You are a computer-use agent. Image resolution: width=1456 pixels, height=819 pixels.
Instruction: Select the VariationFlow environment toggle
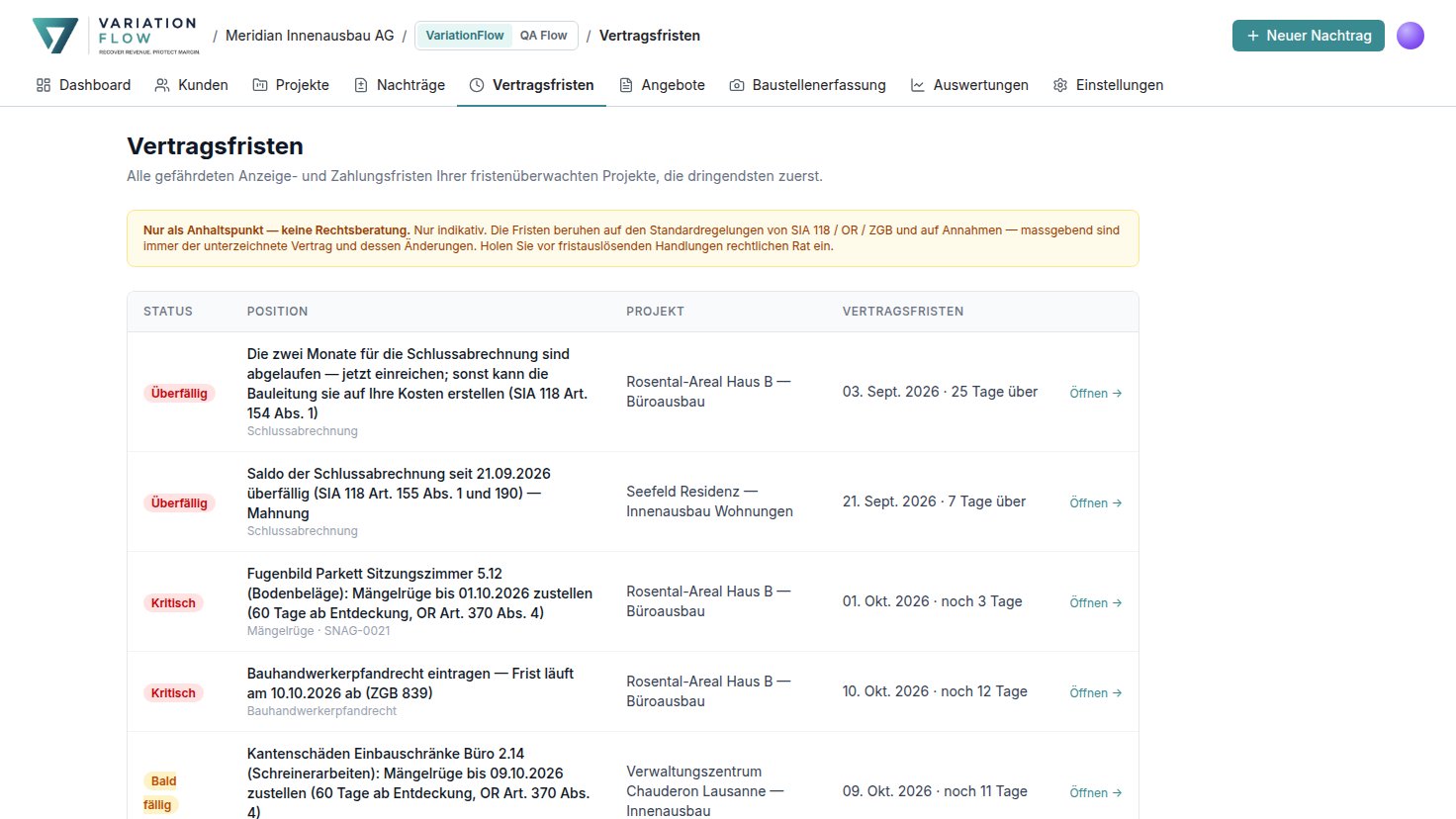pyautogui.click(x=465, y=36)
